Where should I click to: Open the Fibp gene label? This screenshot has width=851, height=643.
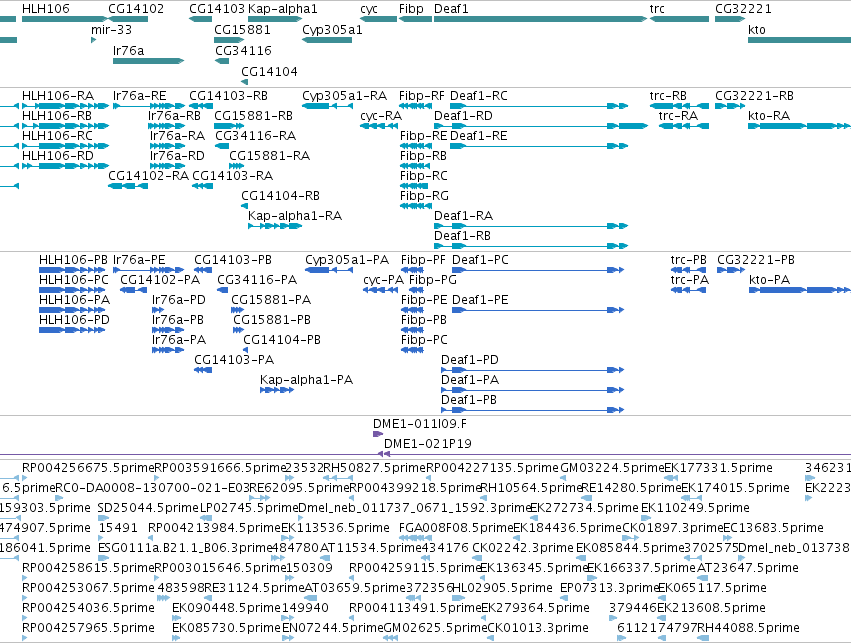tap(411, 9)
